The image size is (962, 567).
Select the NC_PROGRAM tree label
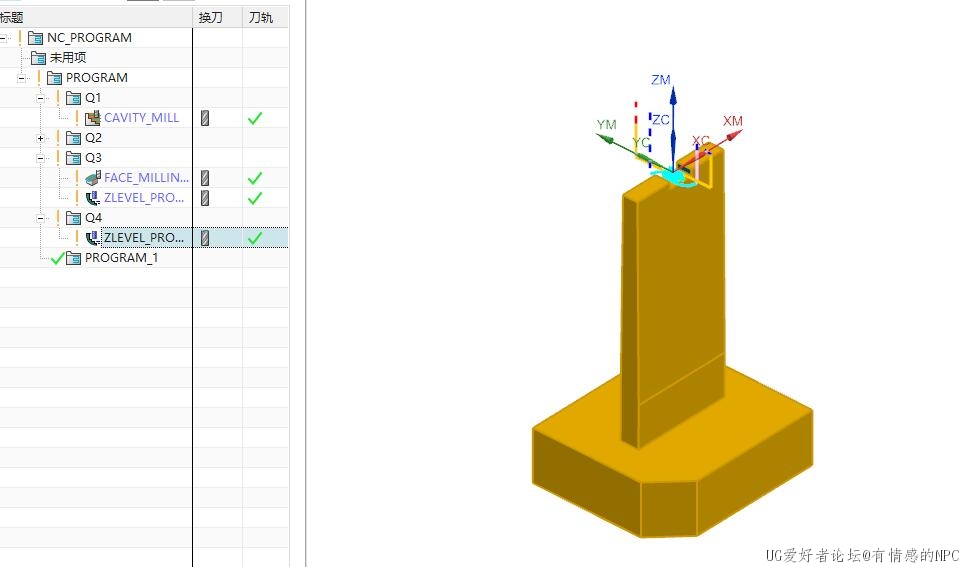[x=89, y=38]
